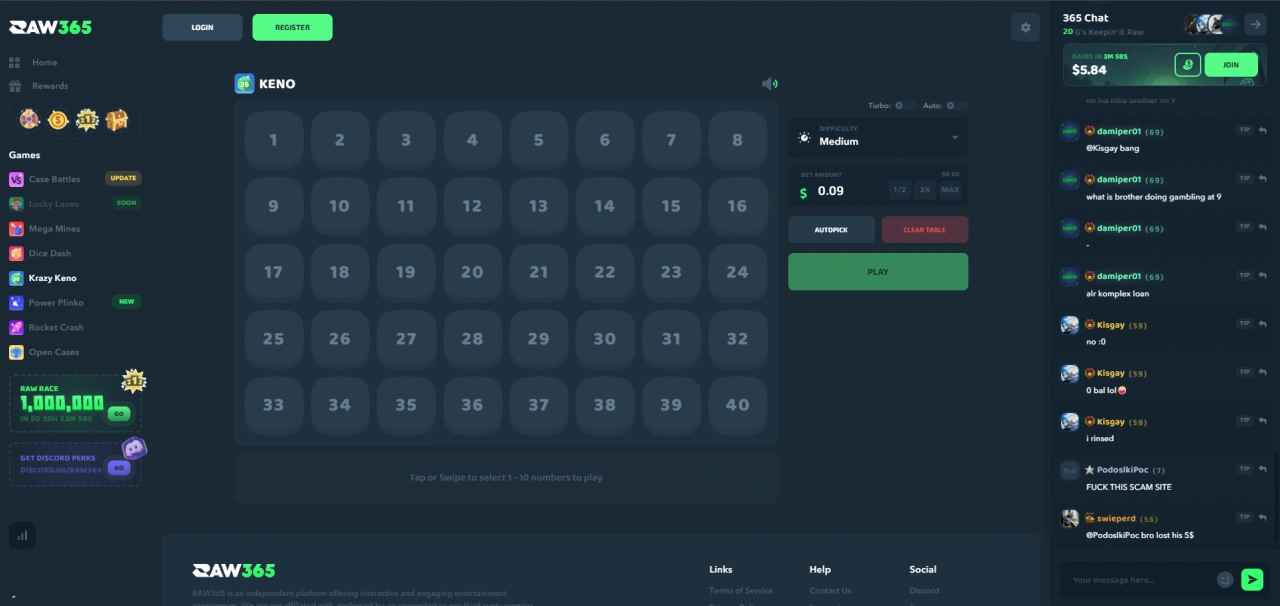
Task: Click the RAW365 logo in sidebar
Action: [x=50, y=27]
